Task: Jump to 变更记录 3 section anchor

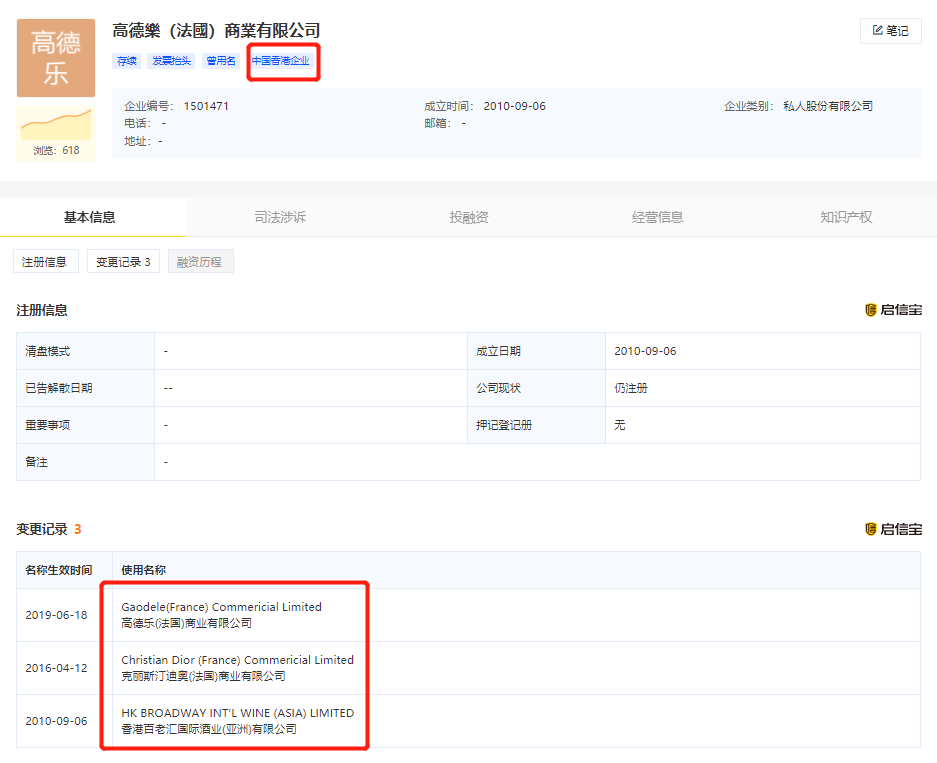Action: click(123, 262)
